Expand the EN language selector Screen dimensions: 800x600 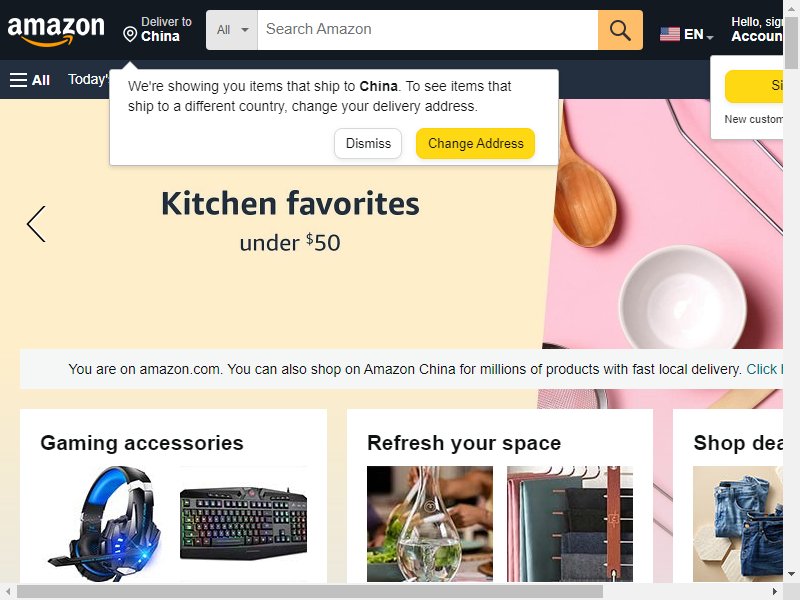click(698, 35)
